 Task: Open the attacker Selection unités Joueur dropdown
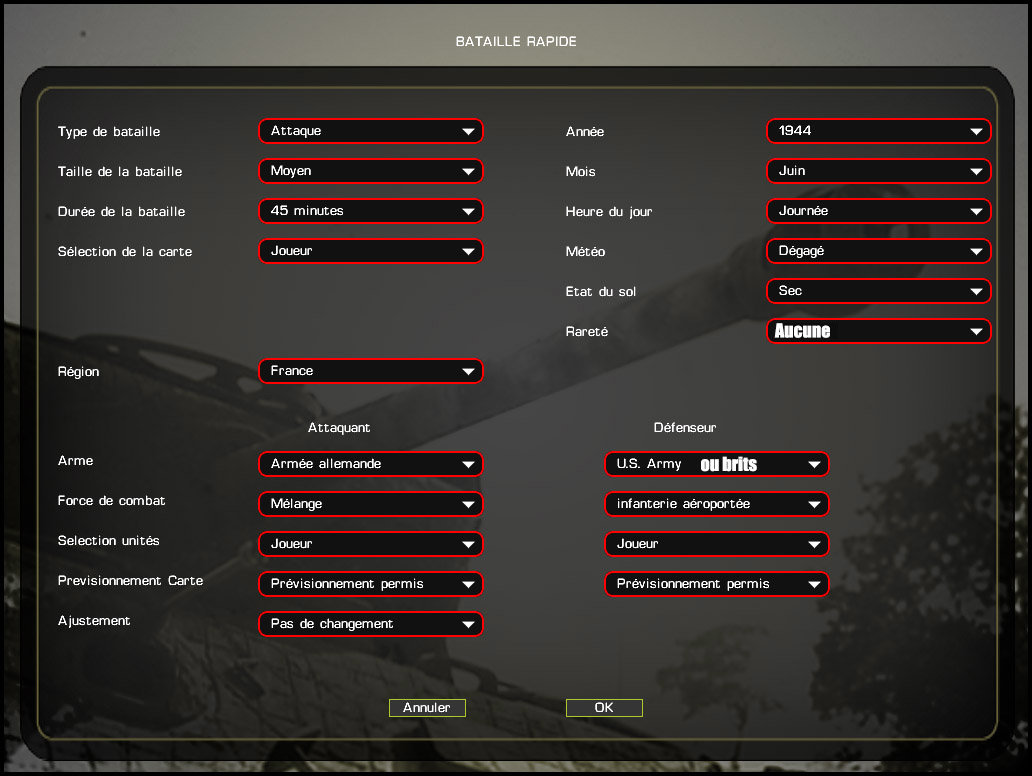(371, 544)
